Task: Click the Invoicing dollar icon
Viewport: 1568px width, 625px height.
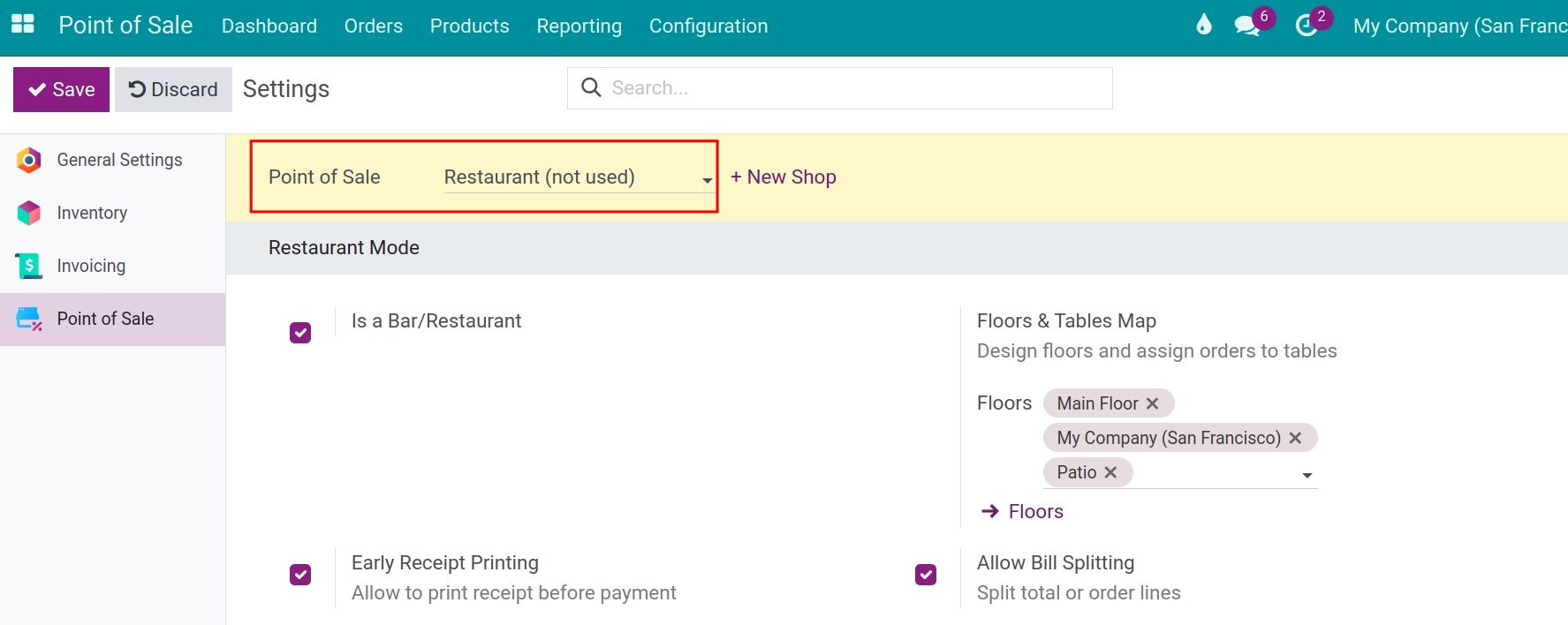Action: click(x=29, y=266)
